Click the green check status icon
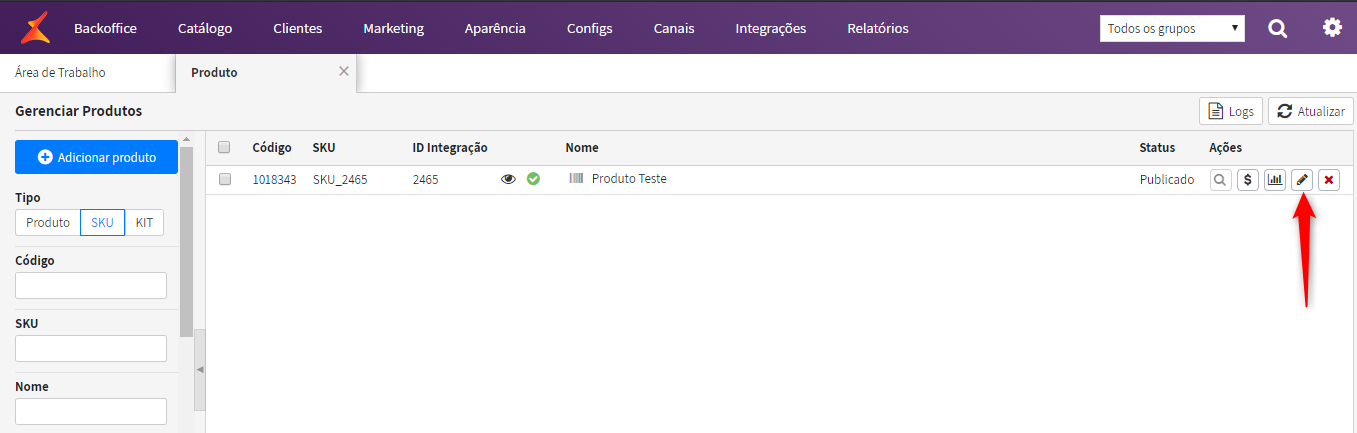 [x=533, y=179]
